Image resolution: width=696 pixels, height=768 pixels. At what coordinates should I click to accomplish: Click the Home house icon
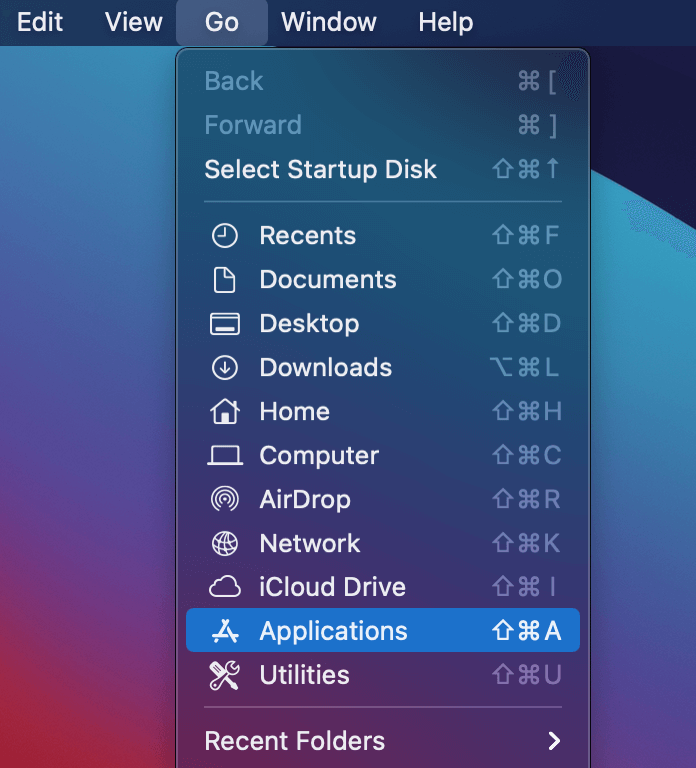(225, 411)
